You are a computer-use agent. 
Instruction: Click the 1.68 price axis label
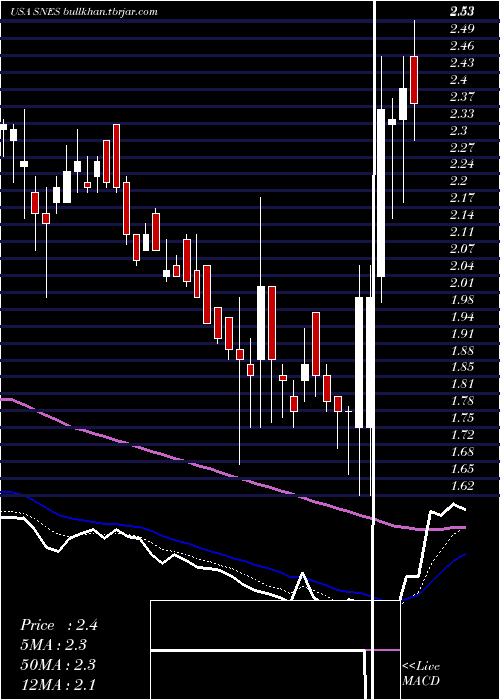tap(462, 452)
